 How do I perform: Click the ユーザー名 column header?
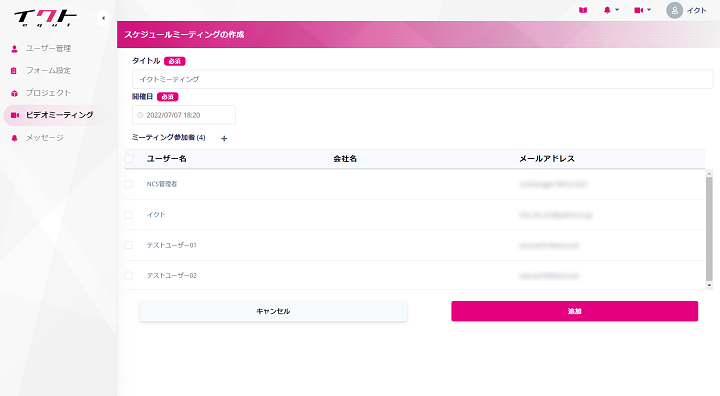click(167, 158)
